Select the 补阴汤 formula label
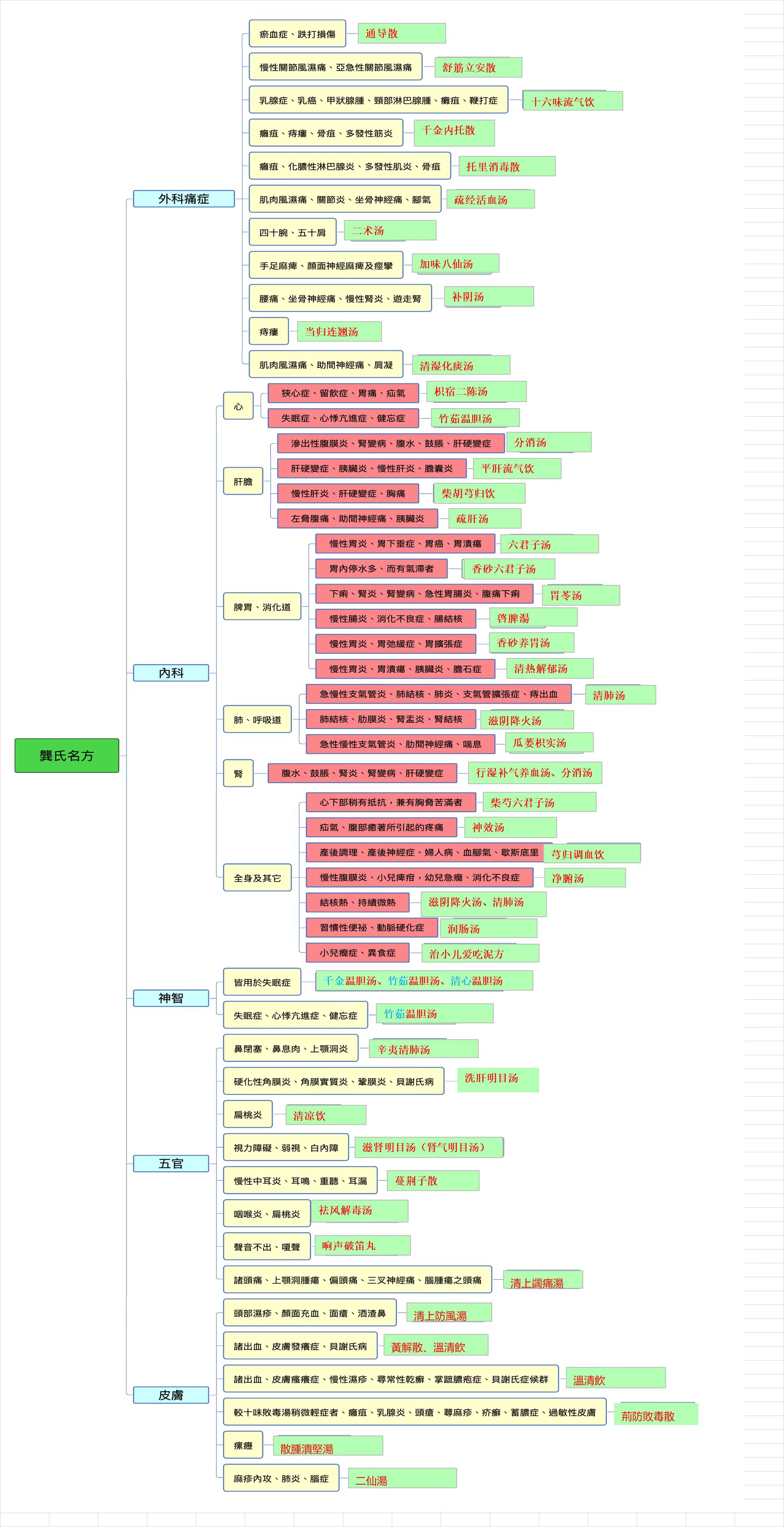The width and height of the screenshot is (784, 1527). point(489,296)
